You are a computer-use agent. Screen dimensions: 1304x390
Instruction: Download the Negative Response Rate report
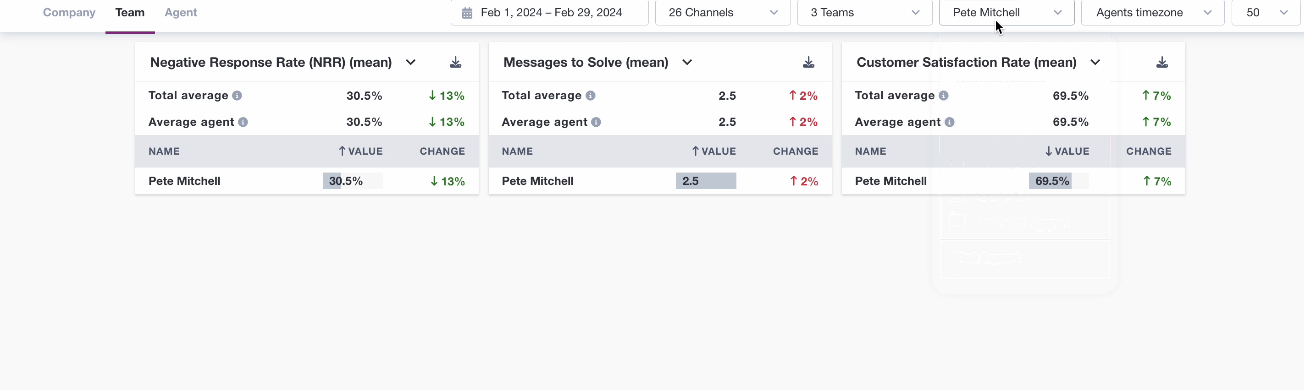[x=456, y=62]
